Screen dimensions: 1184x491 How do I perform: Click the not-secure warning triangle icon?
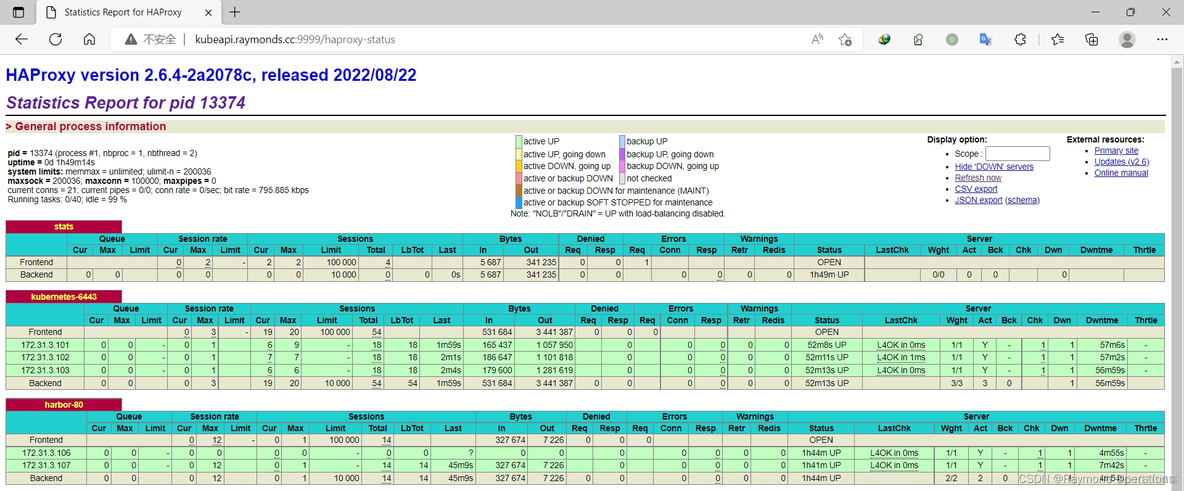point(130,40)
